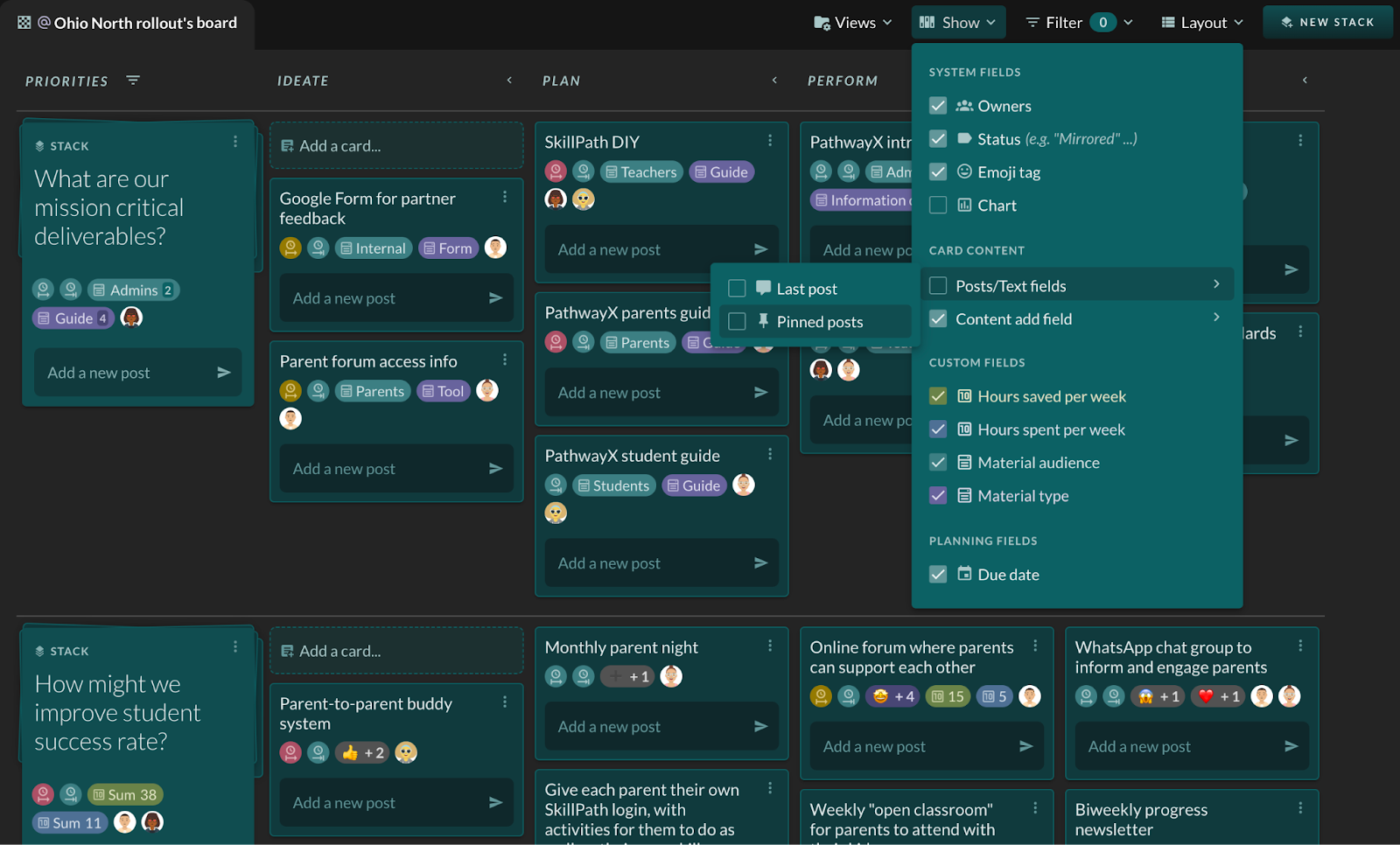Click the New Stack button
This screenshot has width=1400, height=845.
point(1327,23)
